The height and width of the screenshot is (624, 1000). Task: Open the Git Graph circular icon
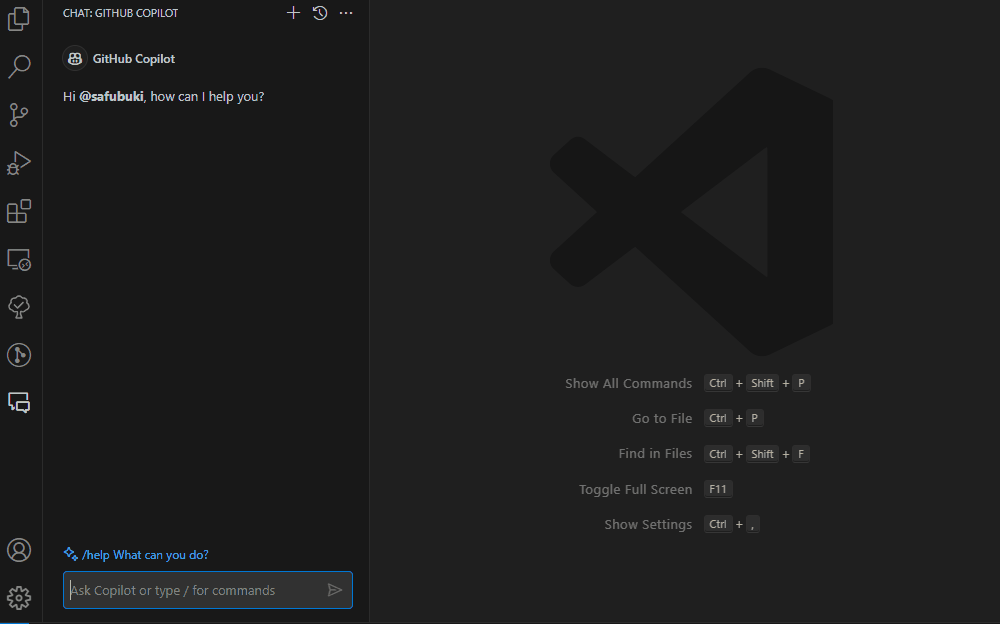(19, 355)
